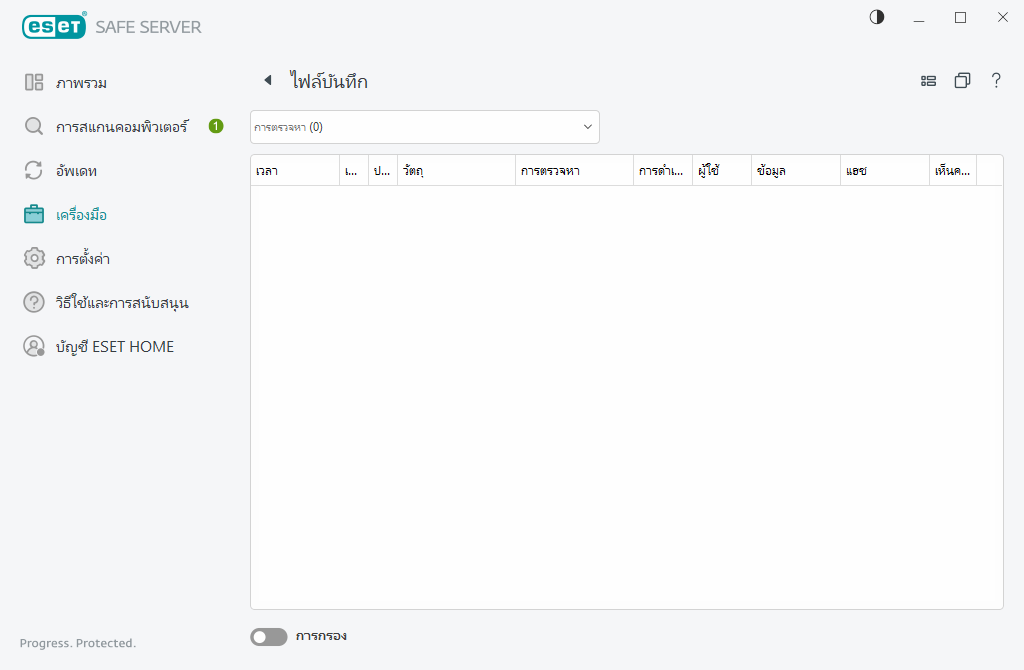Click the update (อัพเดท) refresh icon
The image size is (1024, 670).
(x=34, y=171)
